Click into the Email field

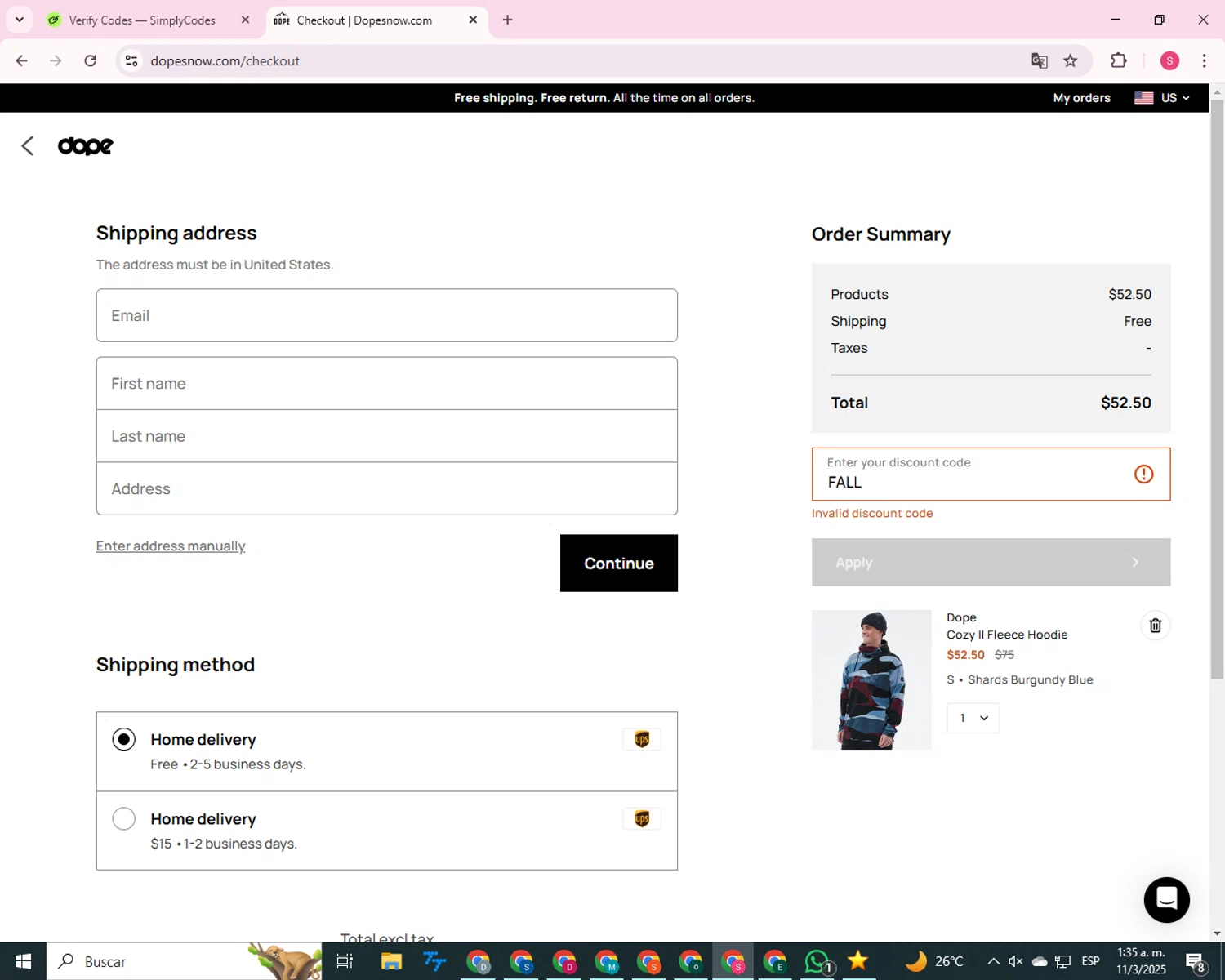[387, 315]
